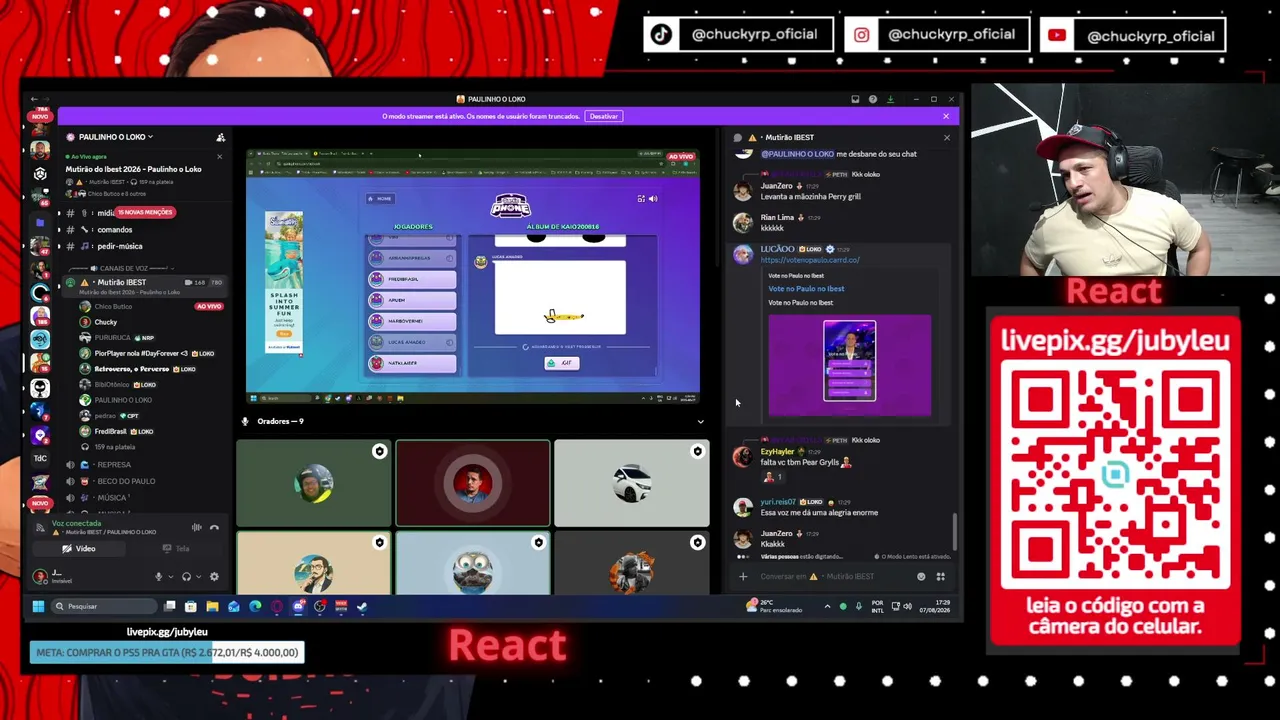The height and width of the screenshot is (720, 1280).
Task: Open the taskbar weather widget
Action: point(774,606)
